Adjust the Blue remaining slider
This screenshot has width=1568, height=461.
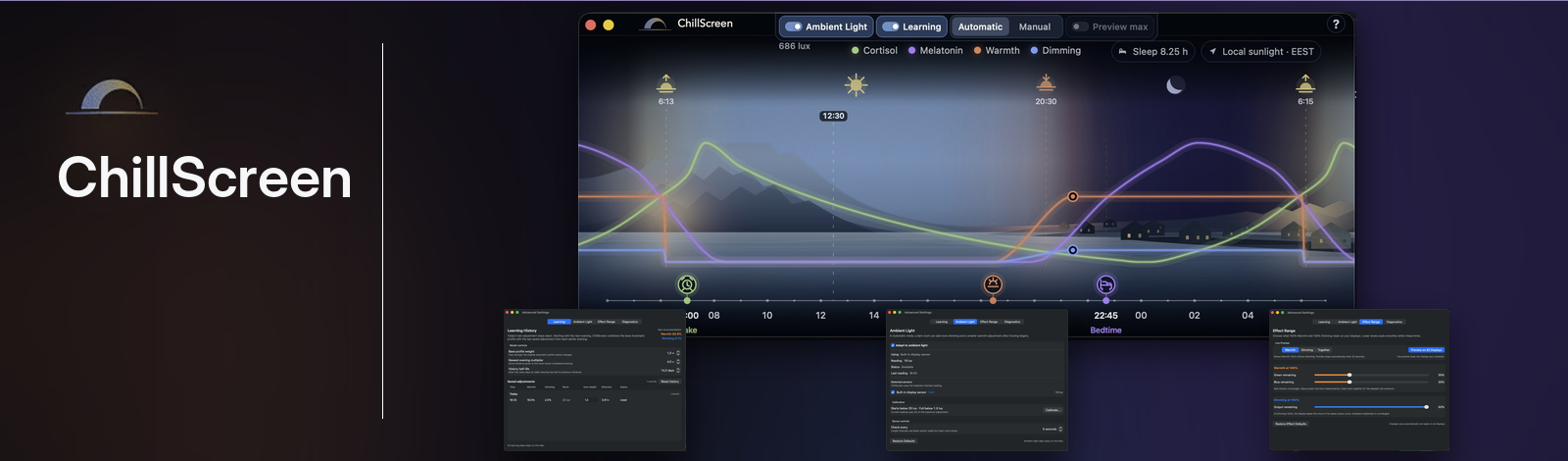[1371, 382]
